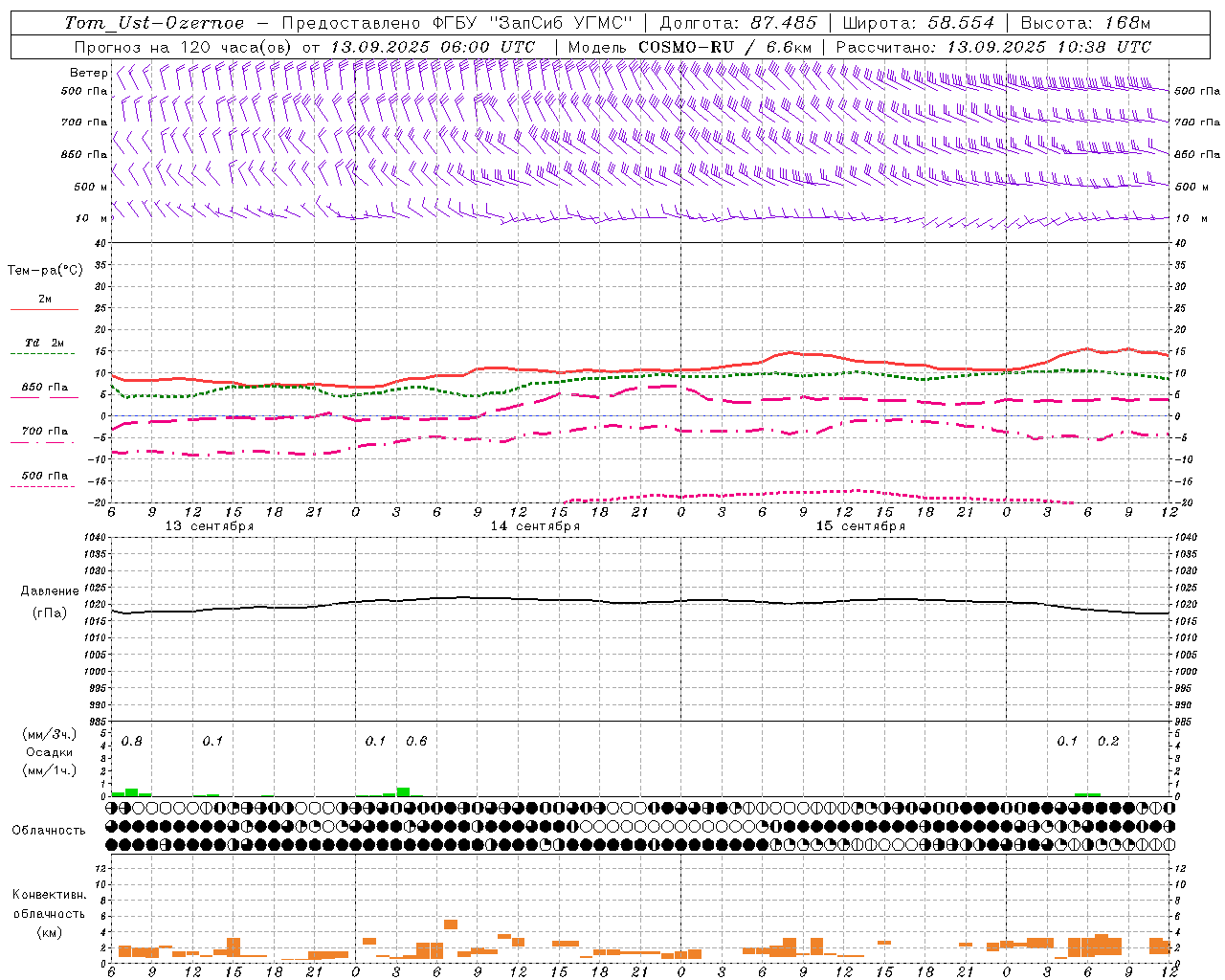
Task: Click the '0.2' precipitation amount
Action: (1108, 741)
